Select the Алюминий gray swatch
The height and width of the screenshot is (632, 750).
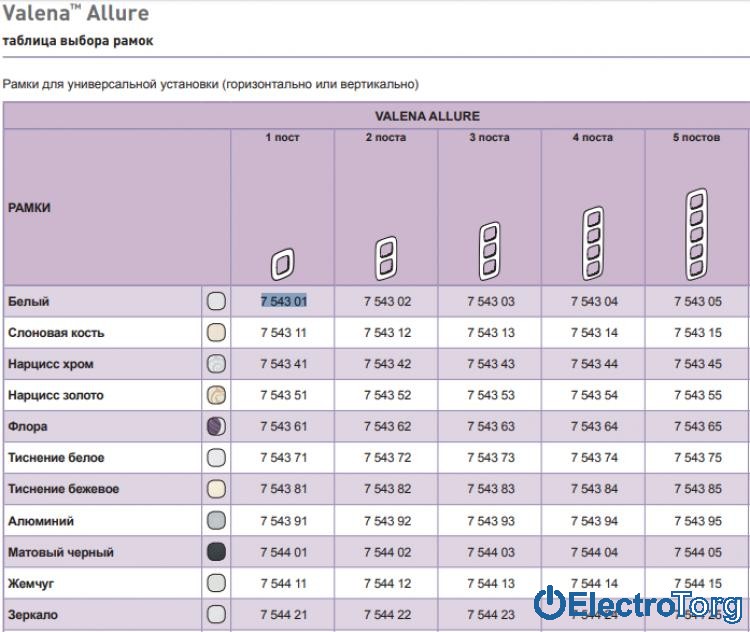click(216, 521)
